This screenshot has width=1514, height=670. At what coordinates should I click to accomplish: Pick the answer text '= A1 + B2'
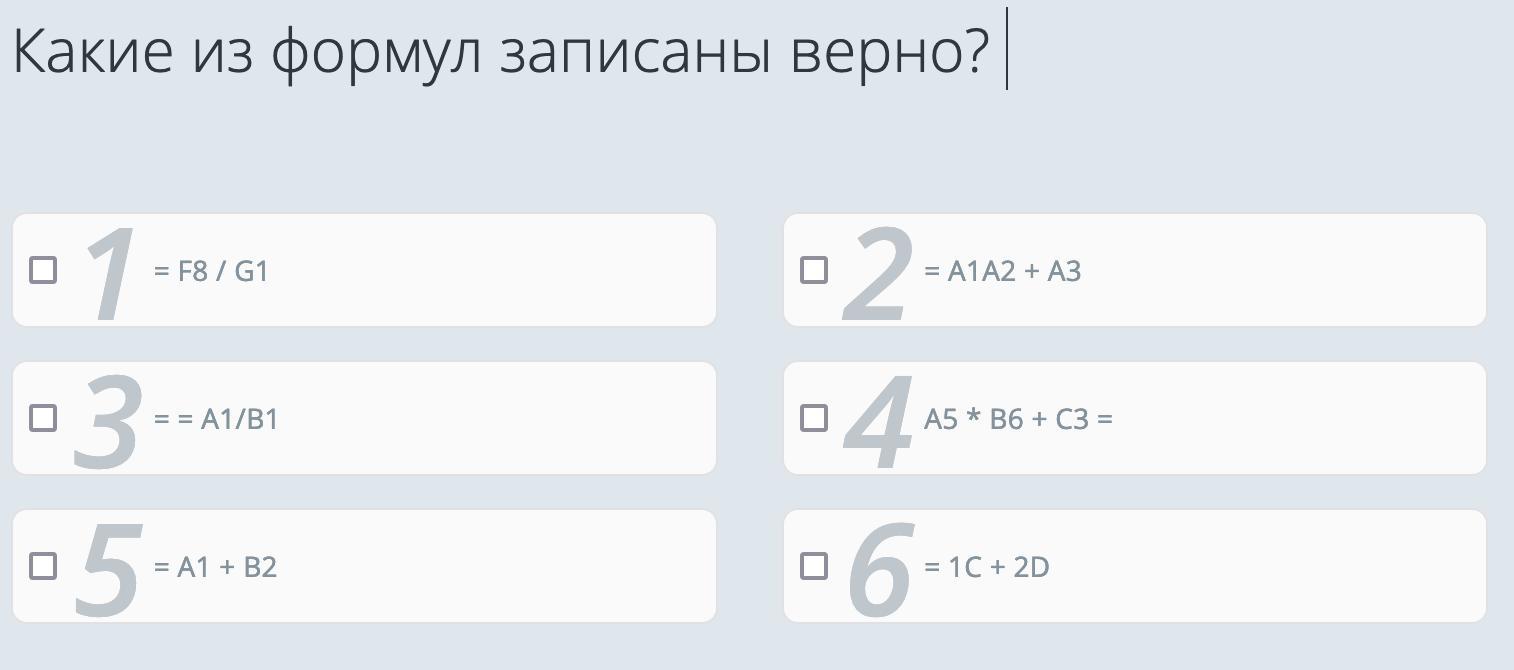pos(215,567)
